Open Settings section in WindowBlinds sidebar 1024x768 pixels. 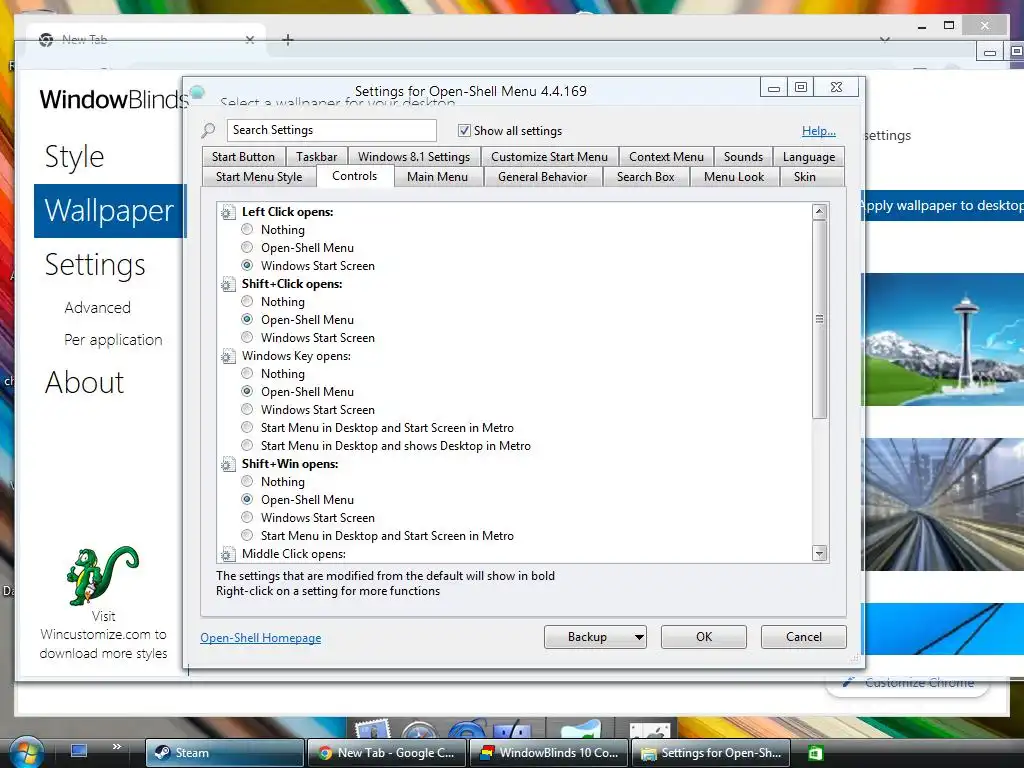click(95, 264)
